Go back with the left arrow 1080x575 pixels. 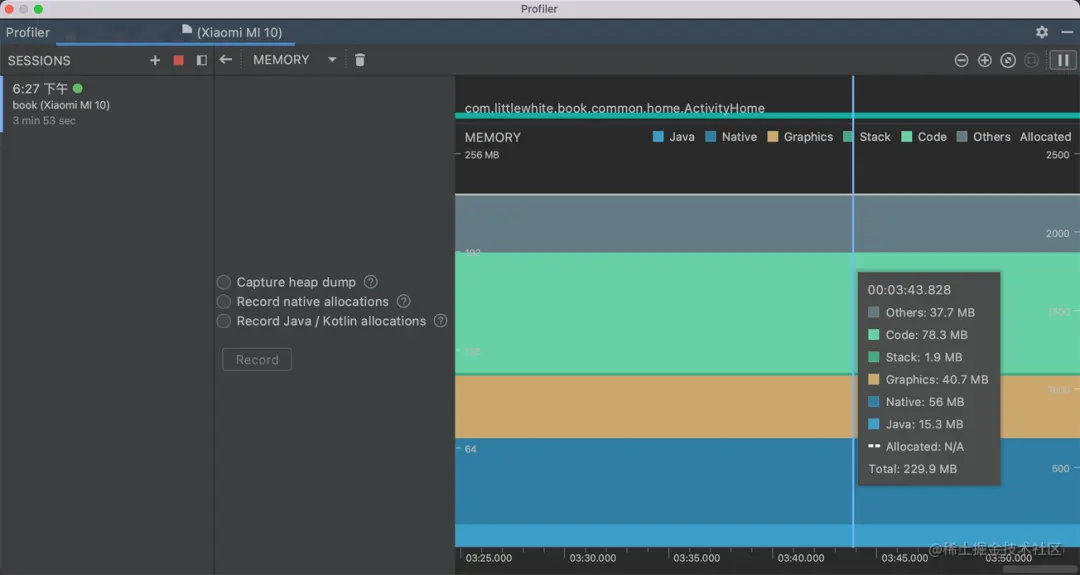click(226, 60)
